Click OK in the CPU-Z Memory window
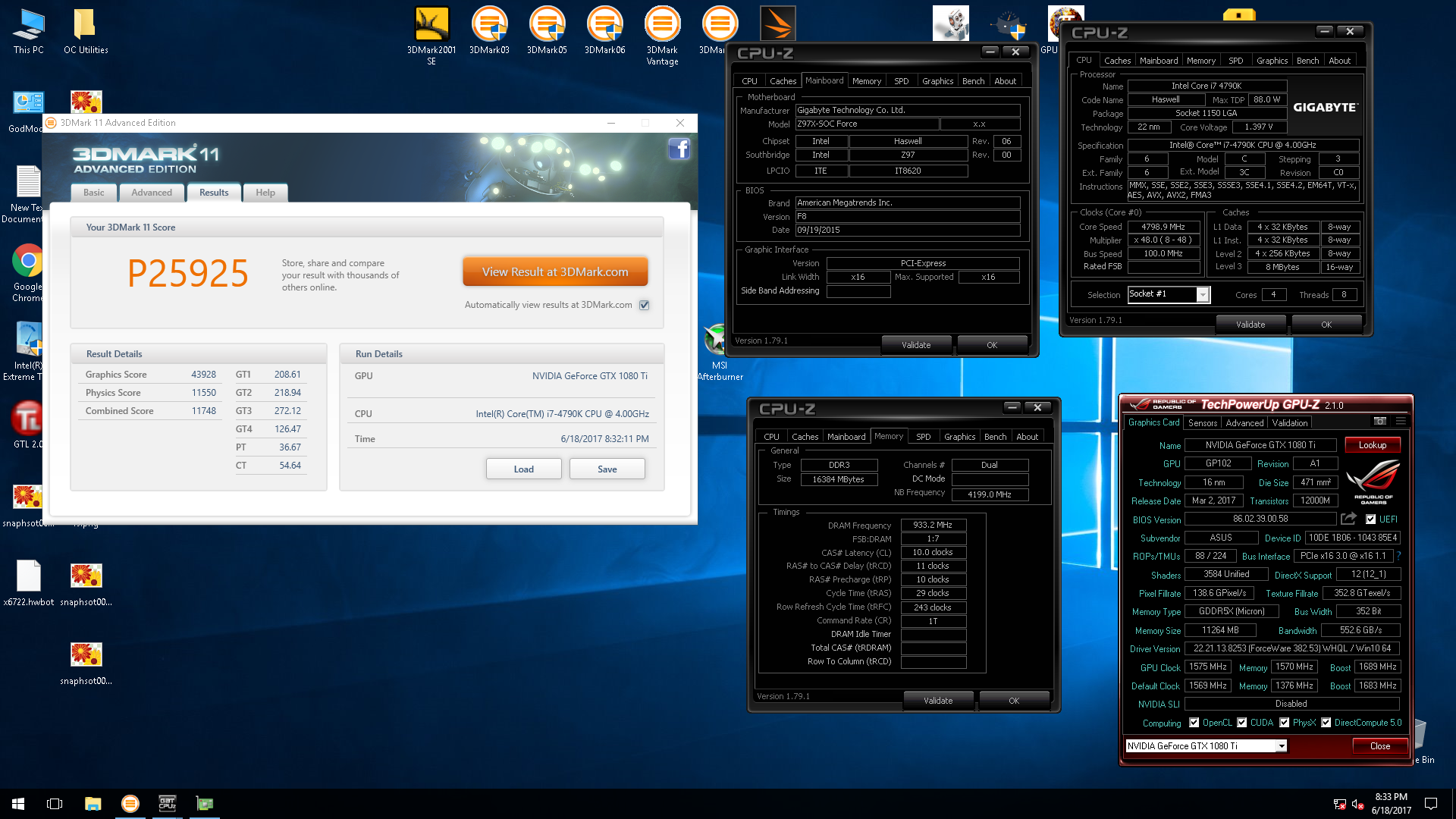 click(1013, 701)
